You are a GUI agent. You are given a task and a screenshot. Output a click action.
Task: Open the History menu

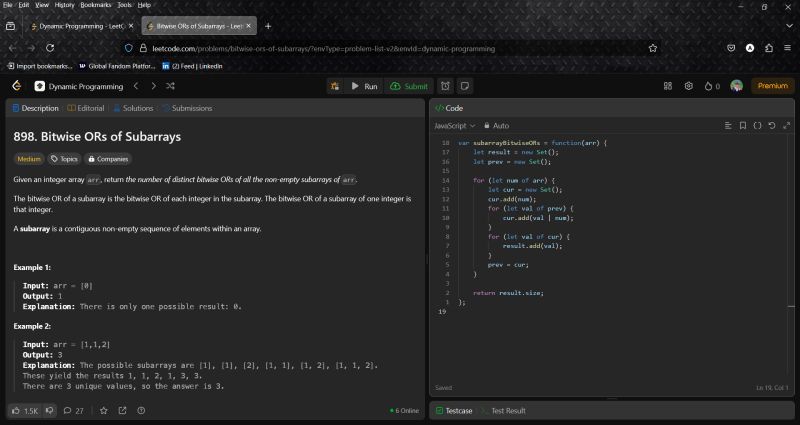64,5
